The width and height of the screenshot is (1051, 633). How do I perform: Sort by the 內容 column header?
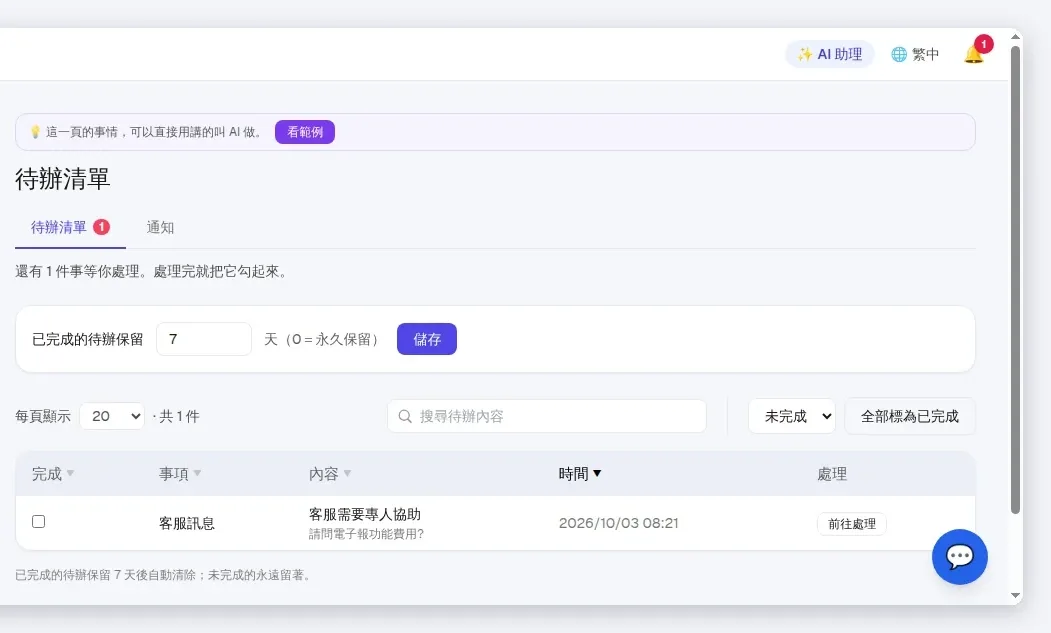[x=330, y=474]
